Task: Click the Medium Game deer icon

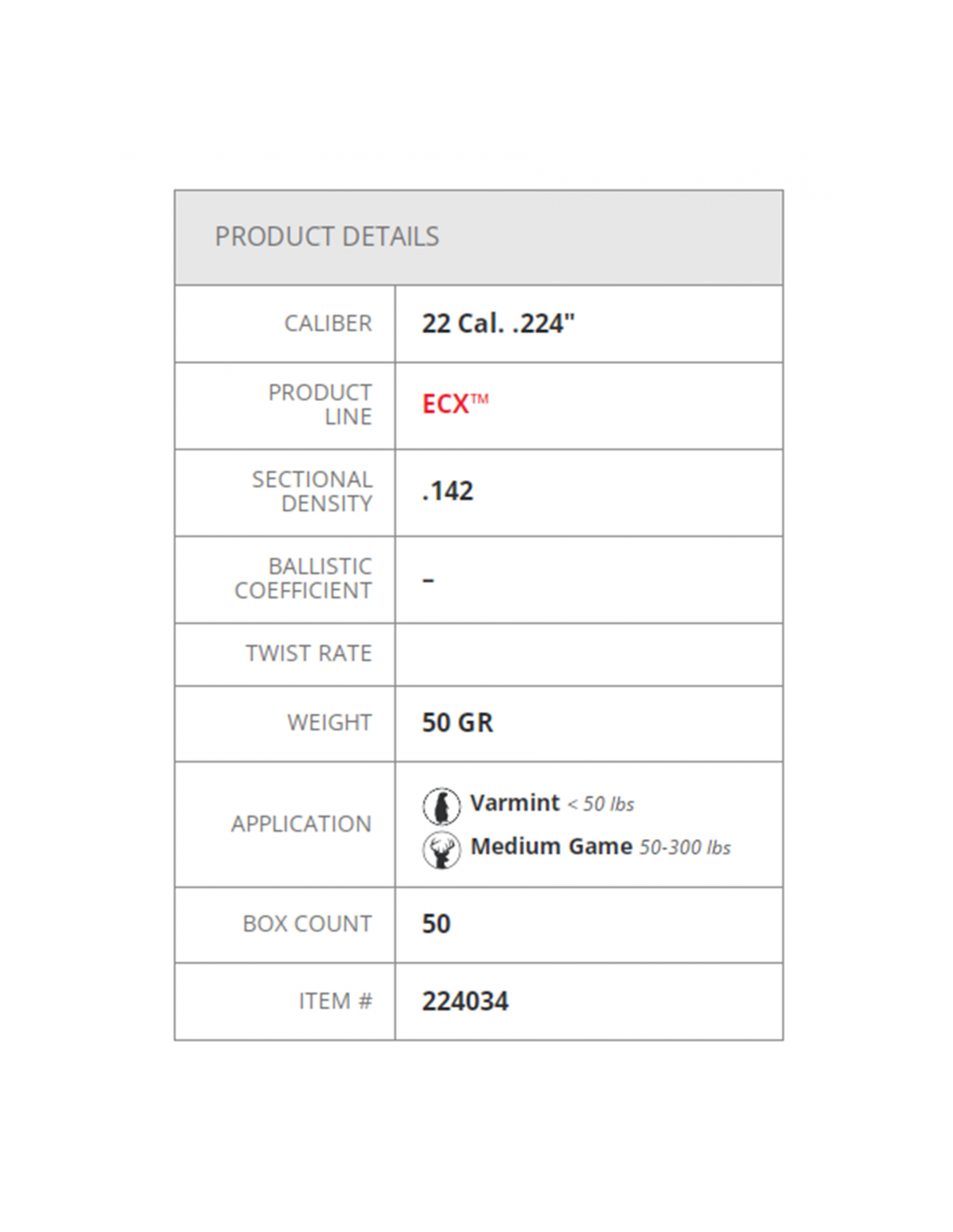Action: point(441,850)
